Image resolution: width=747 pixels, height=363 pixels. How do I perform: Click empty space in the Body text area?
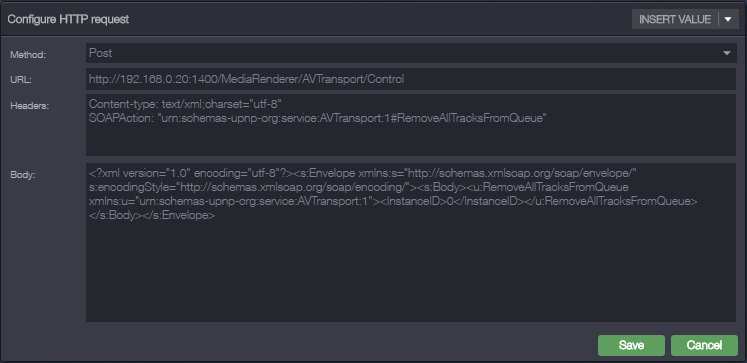[x=411, y=272]
